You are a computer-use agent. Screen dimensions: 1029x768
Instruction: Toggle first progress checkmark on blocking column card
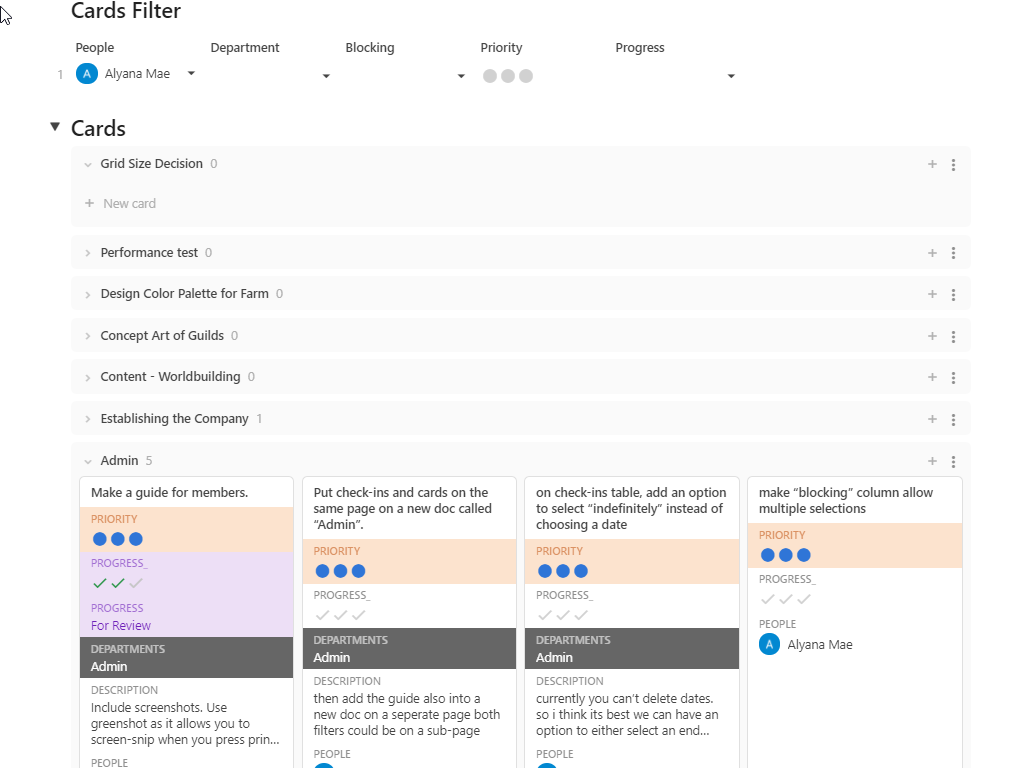coord(768,599)
